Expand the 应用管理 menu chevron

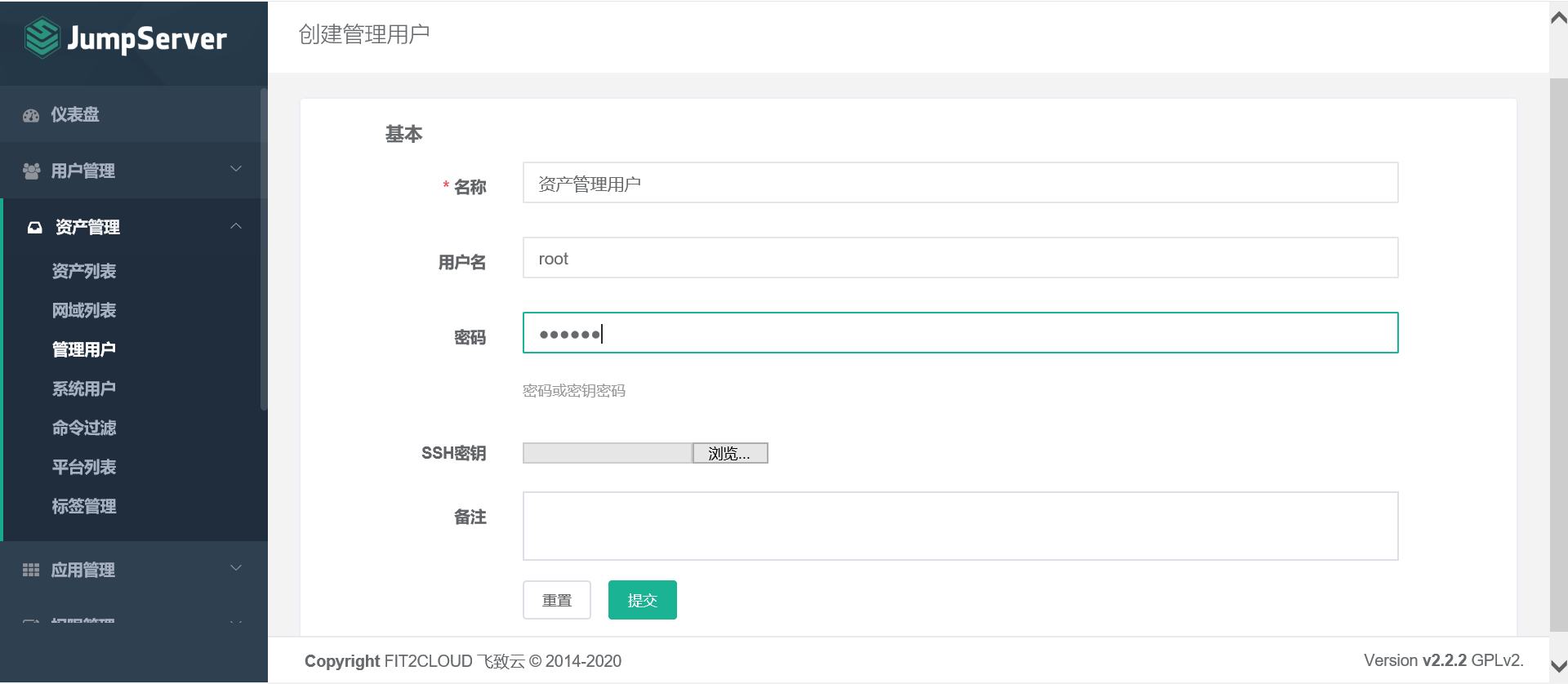(236, 568)
